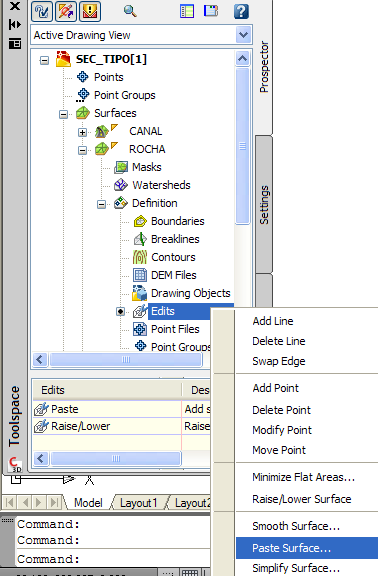Collapse the Definition node
This screenshot has height=576, width=378.
(x=102, y=204)
